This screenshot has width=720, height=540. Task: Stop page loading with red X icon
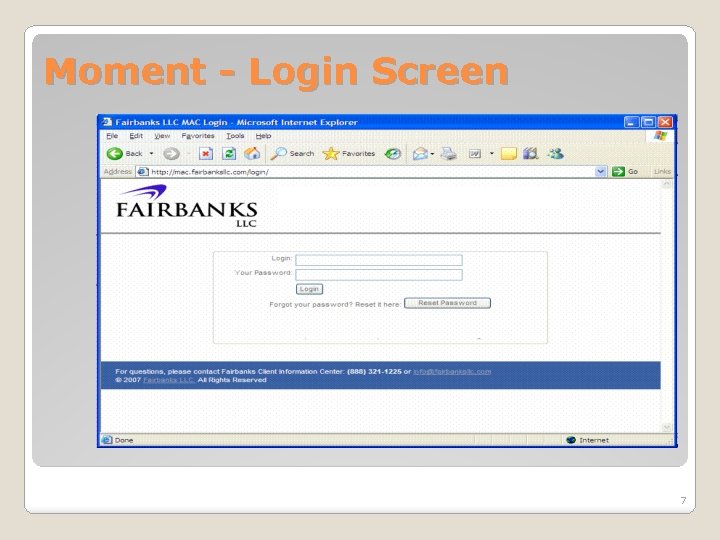coord(206,153)
